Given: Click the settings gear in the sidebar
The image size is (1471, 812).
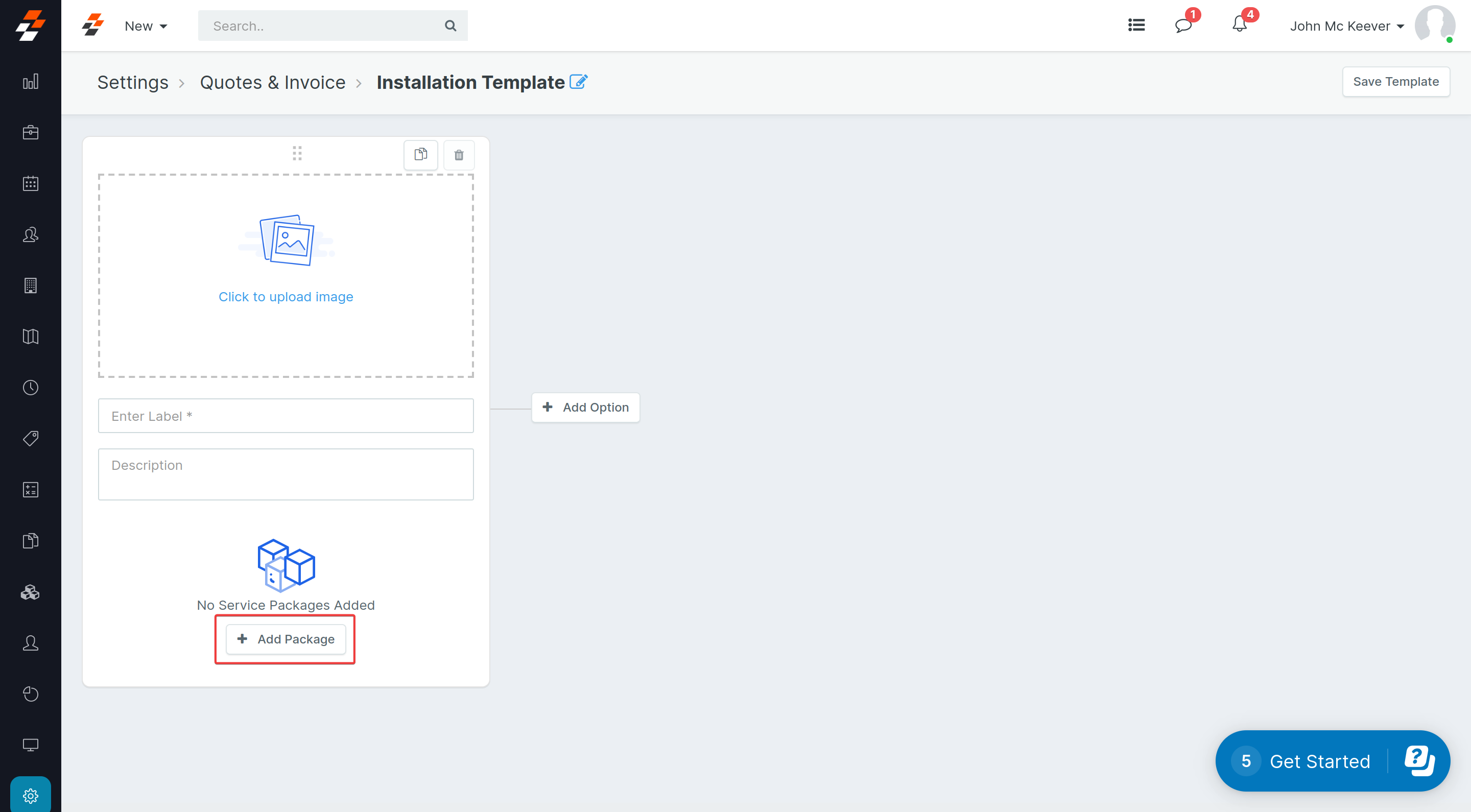Looking at the screenshot, I should coord(30,796).
